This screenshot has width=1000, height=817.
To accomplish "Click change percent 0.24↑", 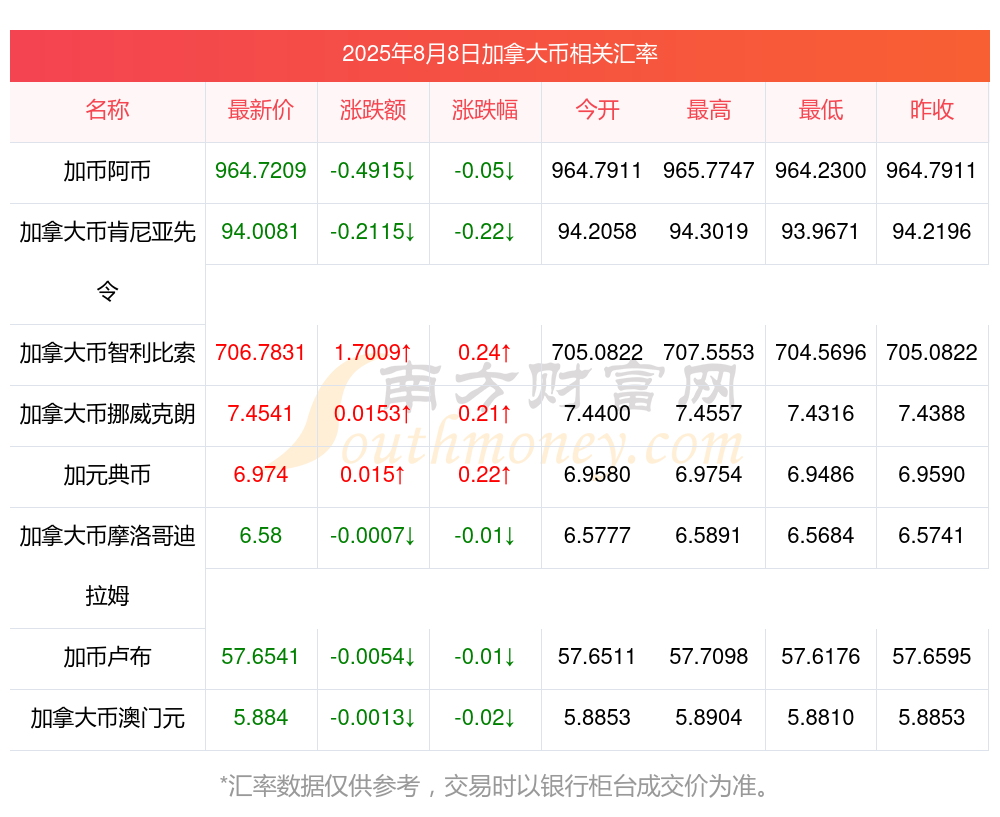I will click(485, 352).
